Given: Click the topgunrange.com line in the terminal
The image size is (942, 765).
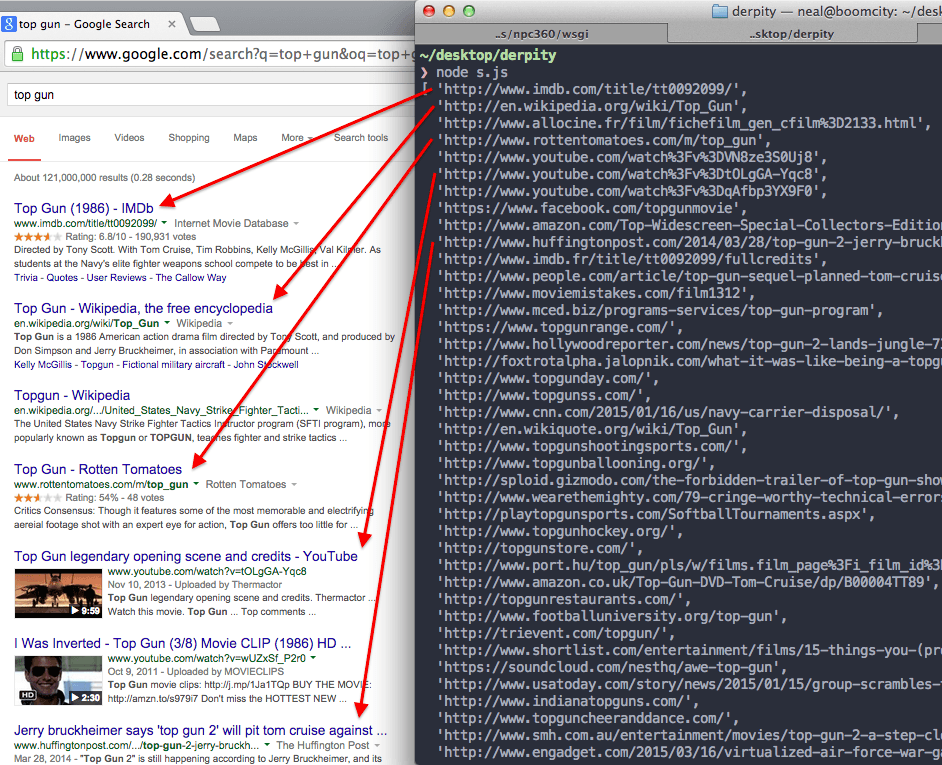Looking at the screenshot, I should point(560,328).
